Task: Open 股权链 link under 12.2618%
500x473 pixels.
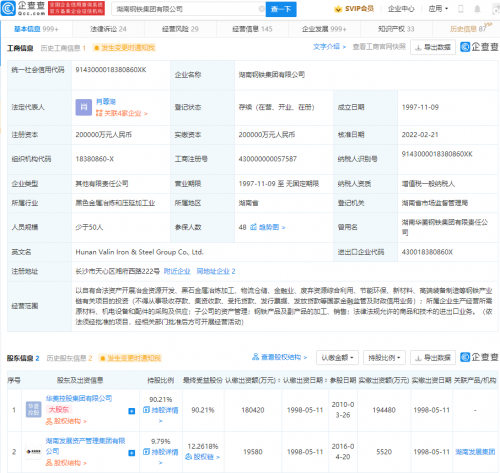Action: [203, 457]
